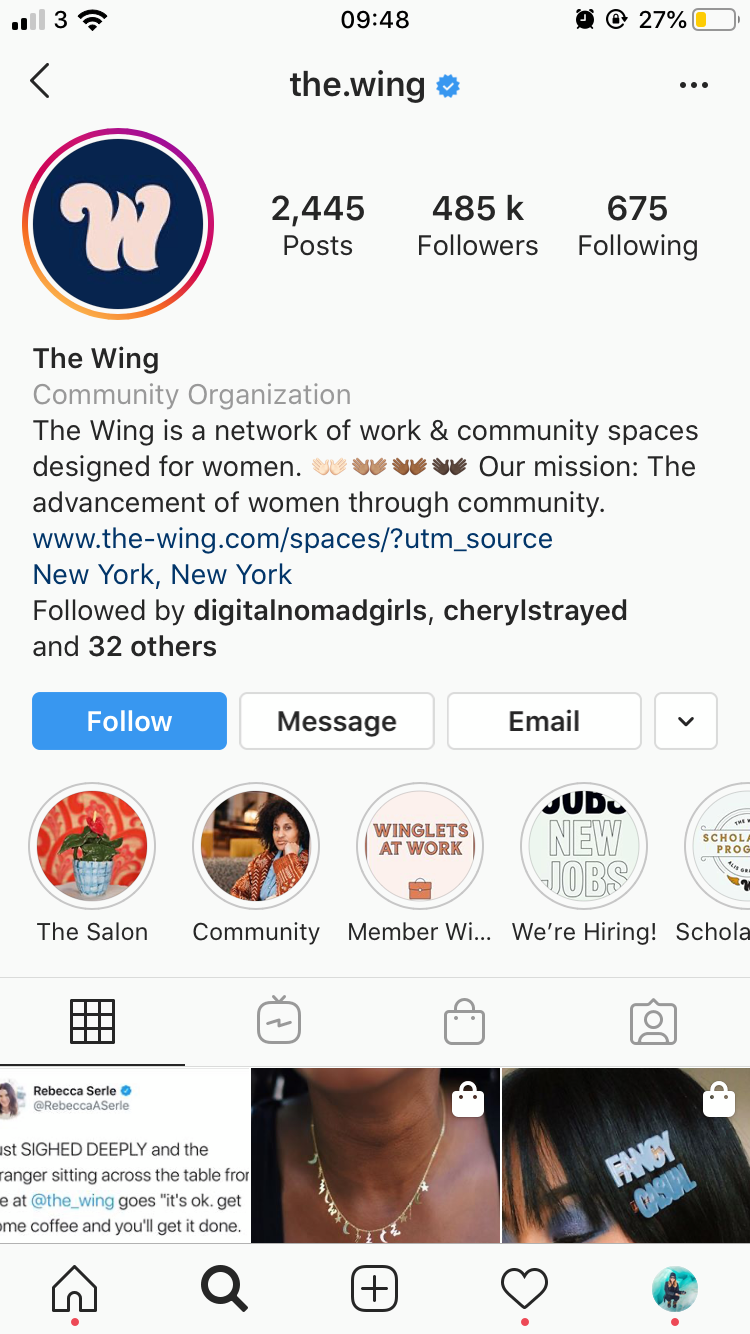Open the We're Hiring! highlight
This screenshot has width=750, height=1334.
(x=584, y=847)
